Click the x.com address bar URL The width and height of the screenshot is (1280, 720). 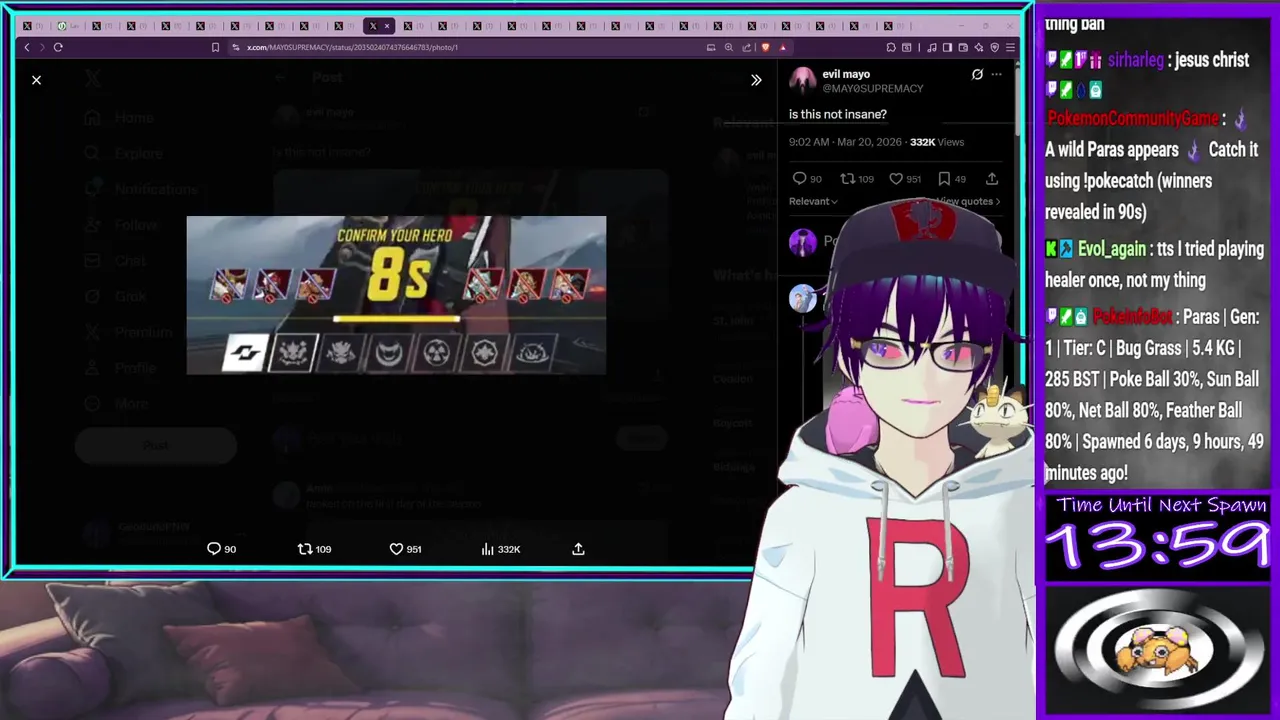352,47
